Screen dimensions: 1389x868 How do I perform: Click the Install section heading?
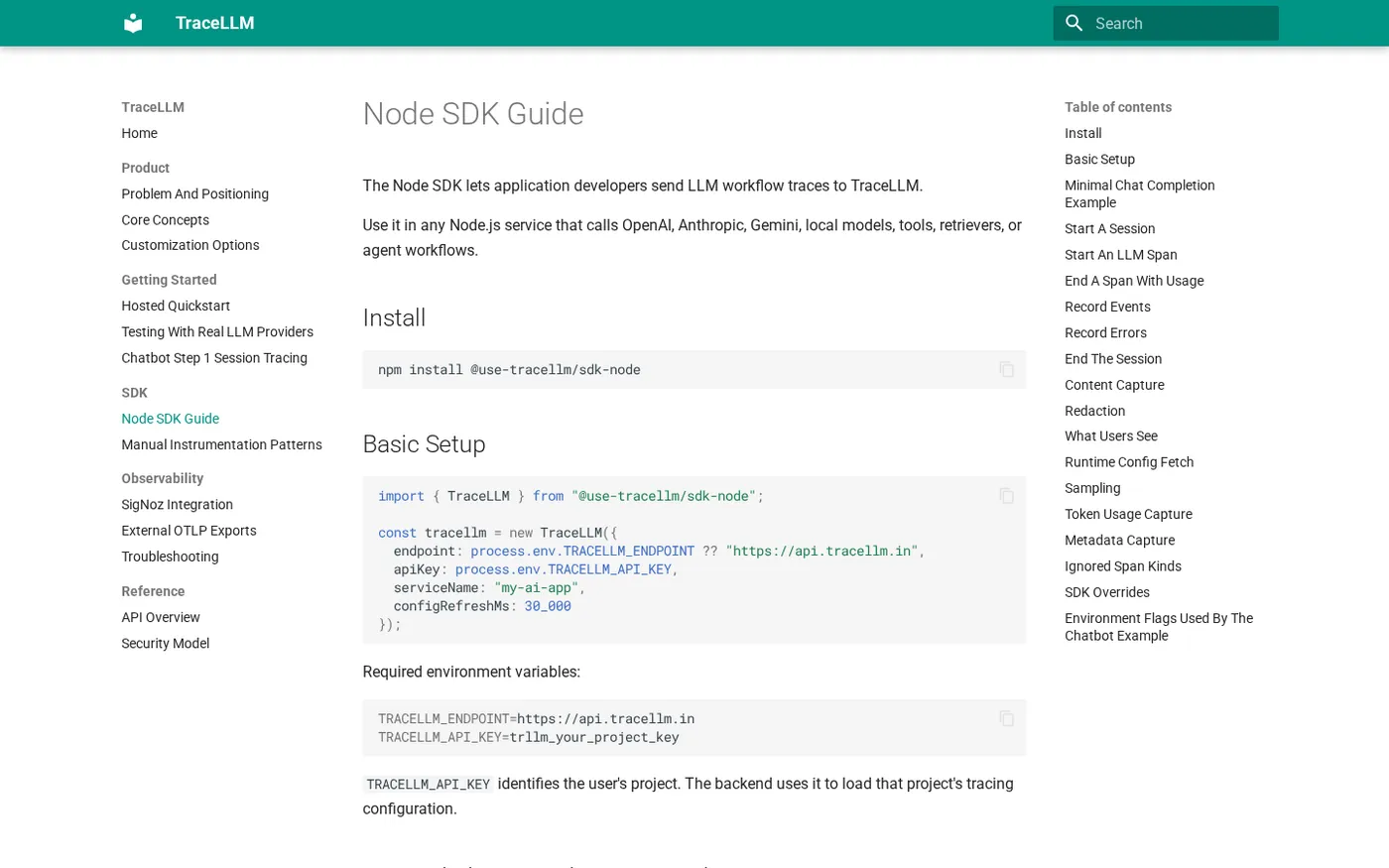tap(394, 317)
